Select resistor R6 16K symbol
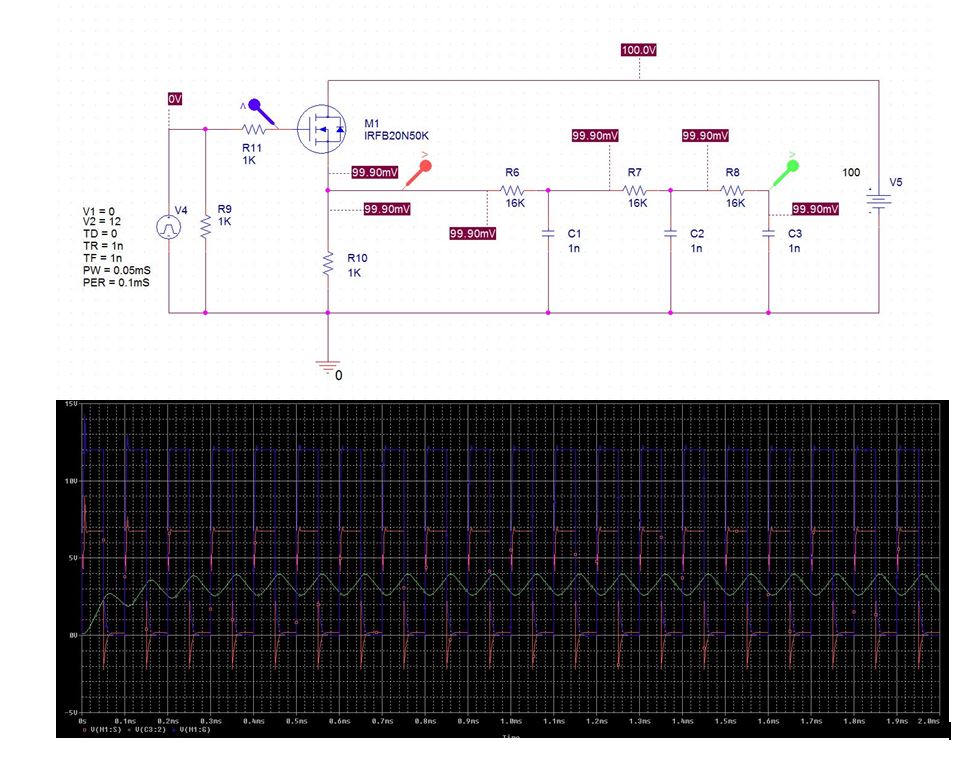 click(x=512, y=188)
